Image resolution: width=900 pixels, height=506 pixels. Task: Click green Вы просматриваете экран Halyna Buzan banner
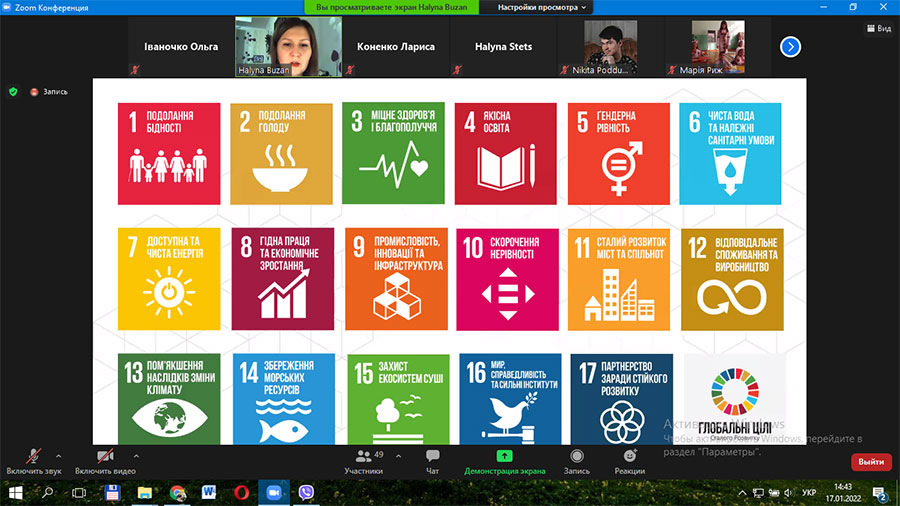(x=391, y=7)
